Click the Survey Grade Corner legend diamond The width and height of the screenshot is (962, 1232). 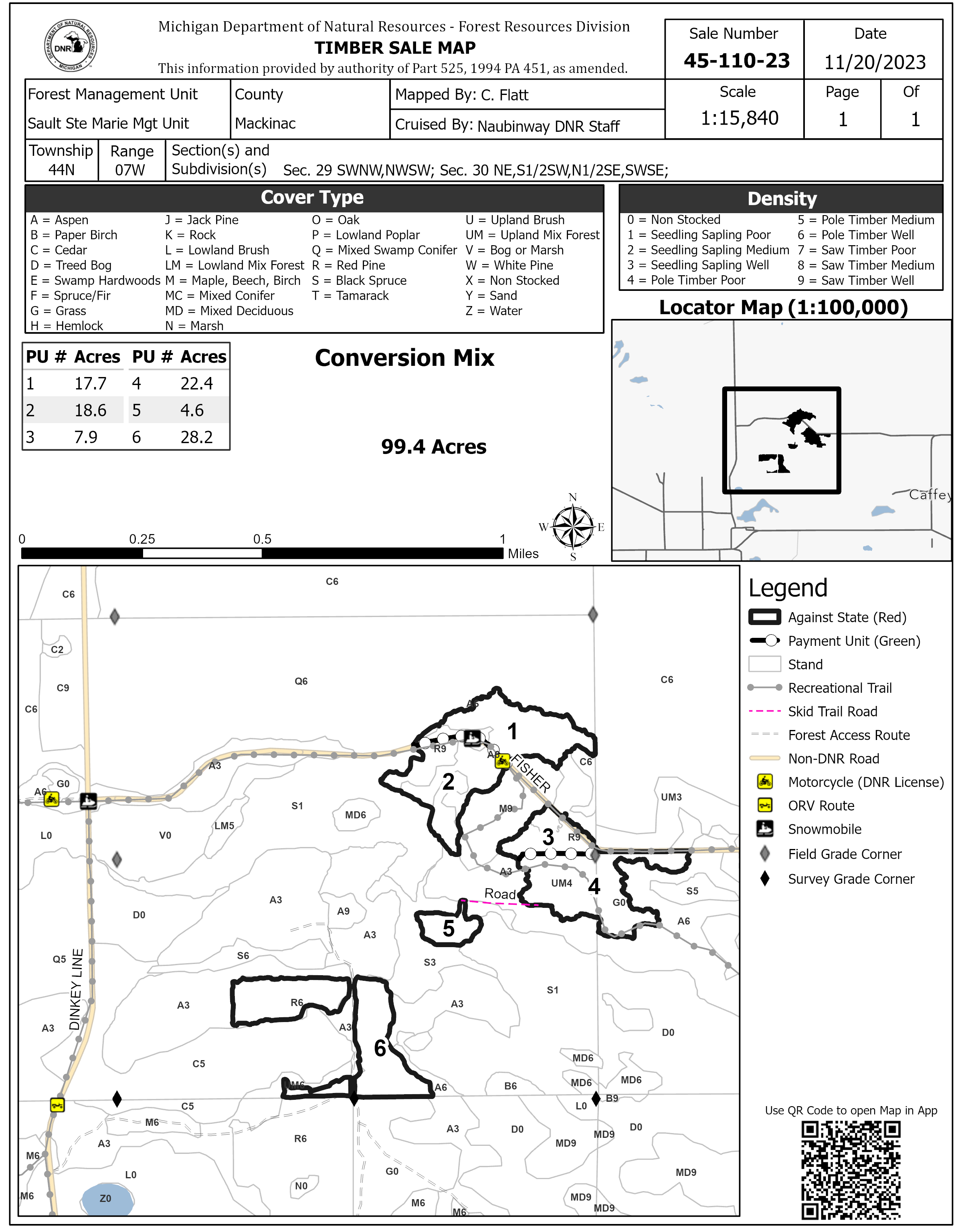[x=764, y=878]
